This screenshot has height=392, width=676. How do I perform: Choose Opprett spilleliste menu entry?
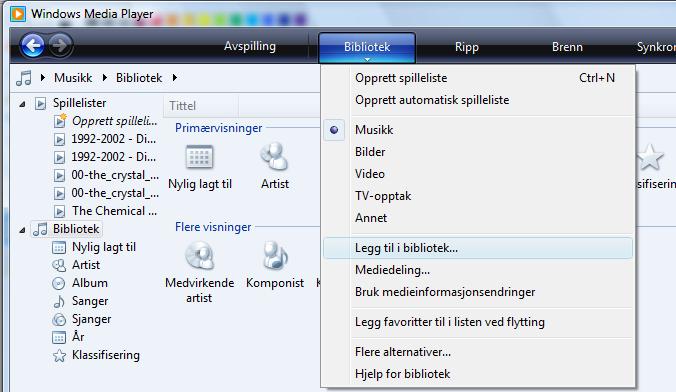[x=478, y=78]
